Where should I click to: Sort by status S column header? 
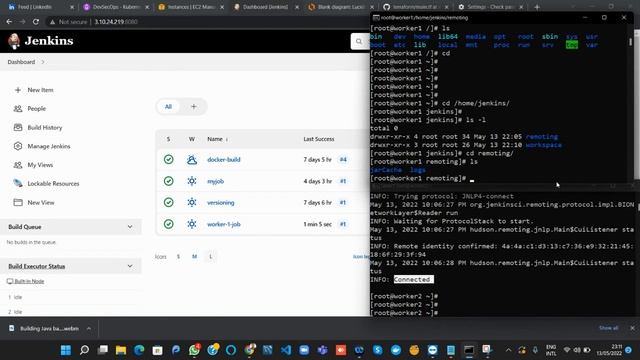tap(168, 139)
